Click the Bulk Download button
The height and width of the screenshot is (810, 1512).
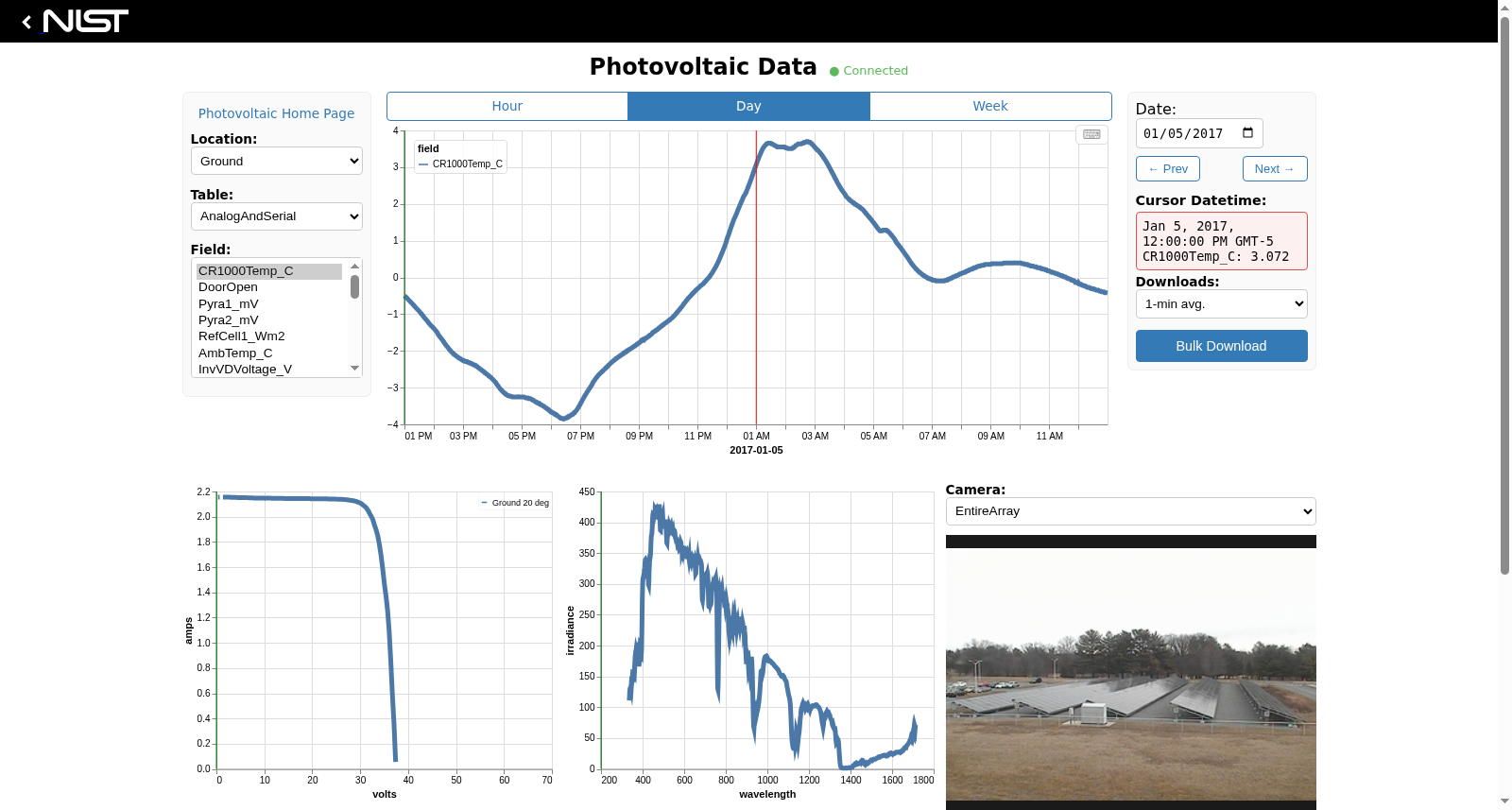coord(1221,346)
